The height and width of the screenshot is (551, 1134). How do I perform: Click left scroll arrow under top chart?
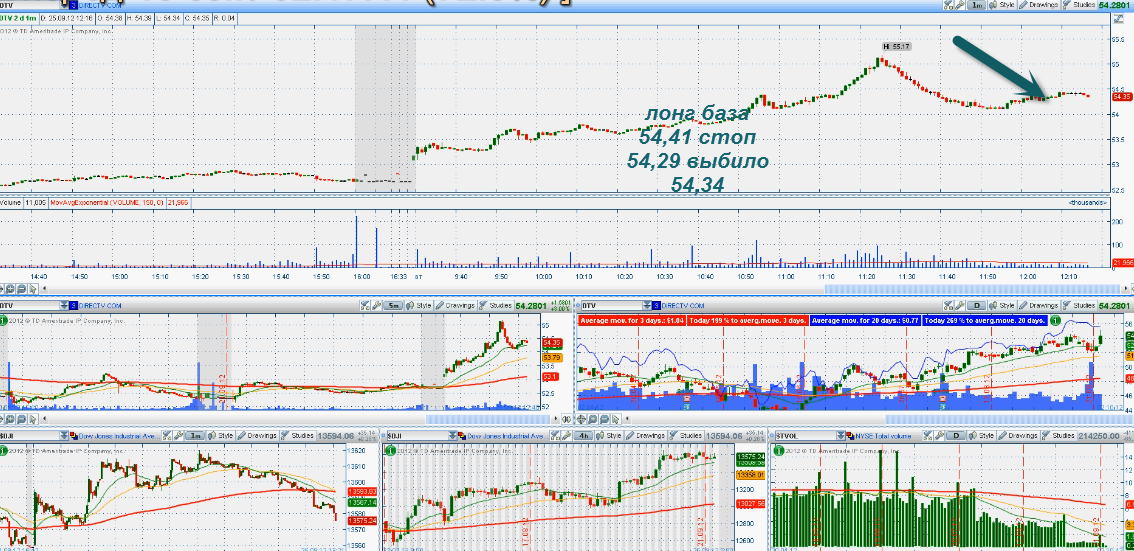(x=44, y=288)
